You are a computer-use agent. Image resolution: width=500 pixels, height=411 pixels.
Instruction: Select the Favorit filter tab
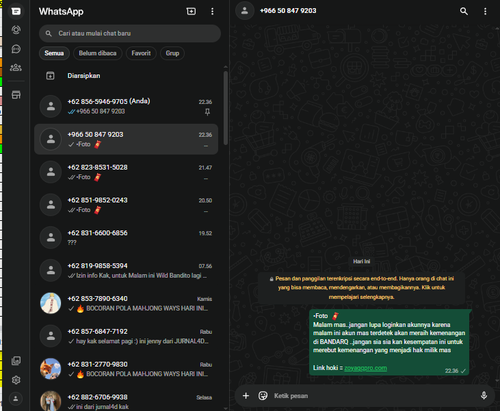(x=141, y=53)
